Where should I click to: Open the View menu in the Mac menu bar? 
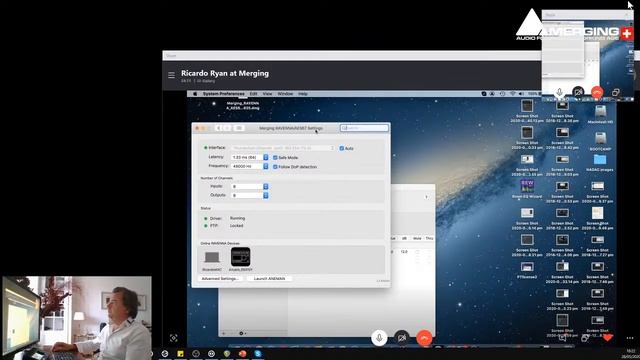(267, 94)
